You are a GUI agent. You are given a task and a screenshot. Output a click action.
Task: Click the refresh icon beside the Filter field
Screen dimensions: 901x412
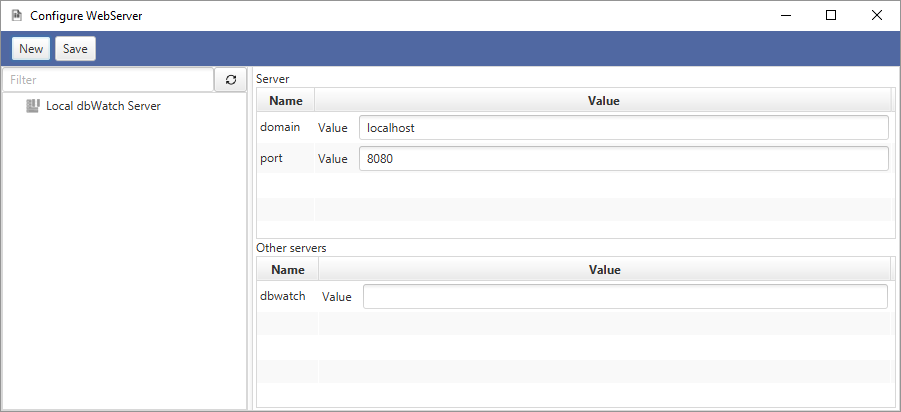(x=231, y=80)
